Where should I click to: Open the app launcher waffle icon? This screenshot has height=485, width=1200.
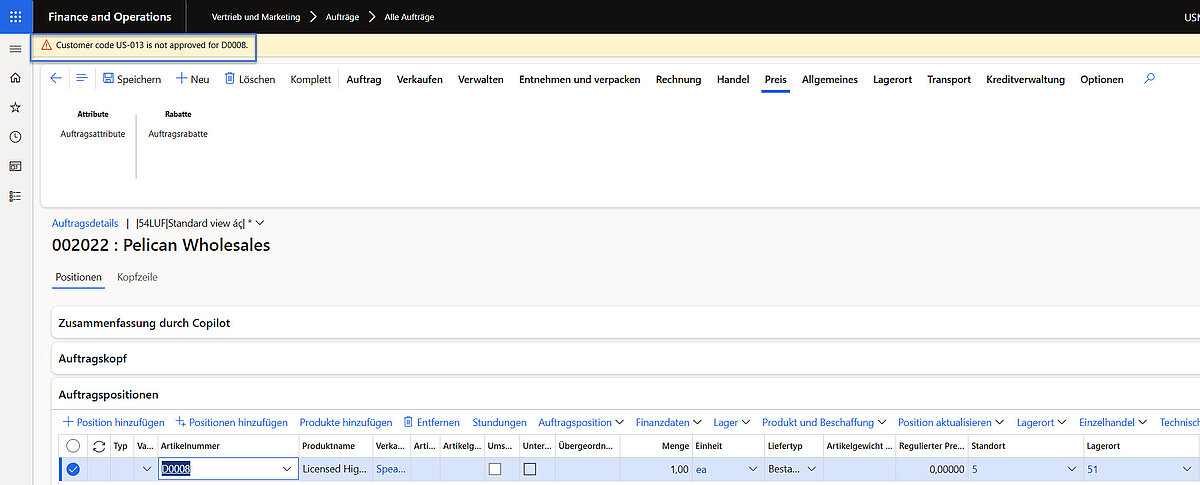click(15, 17)
